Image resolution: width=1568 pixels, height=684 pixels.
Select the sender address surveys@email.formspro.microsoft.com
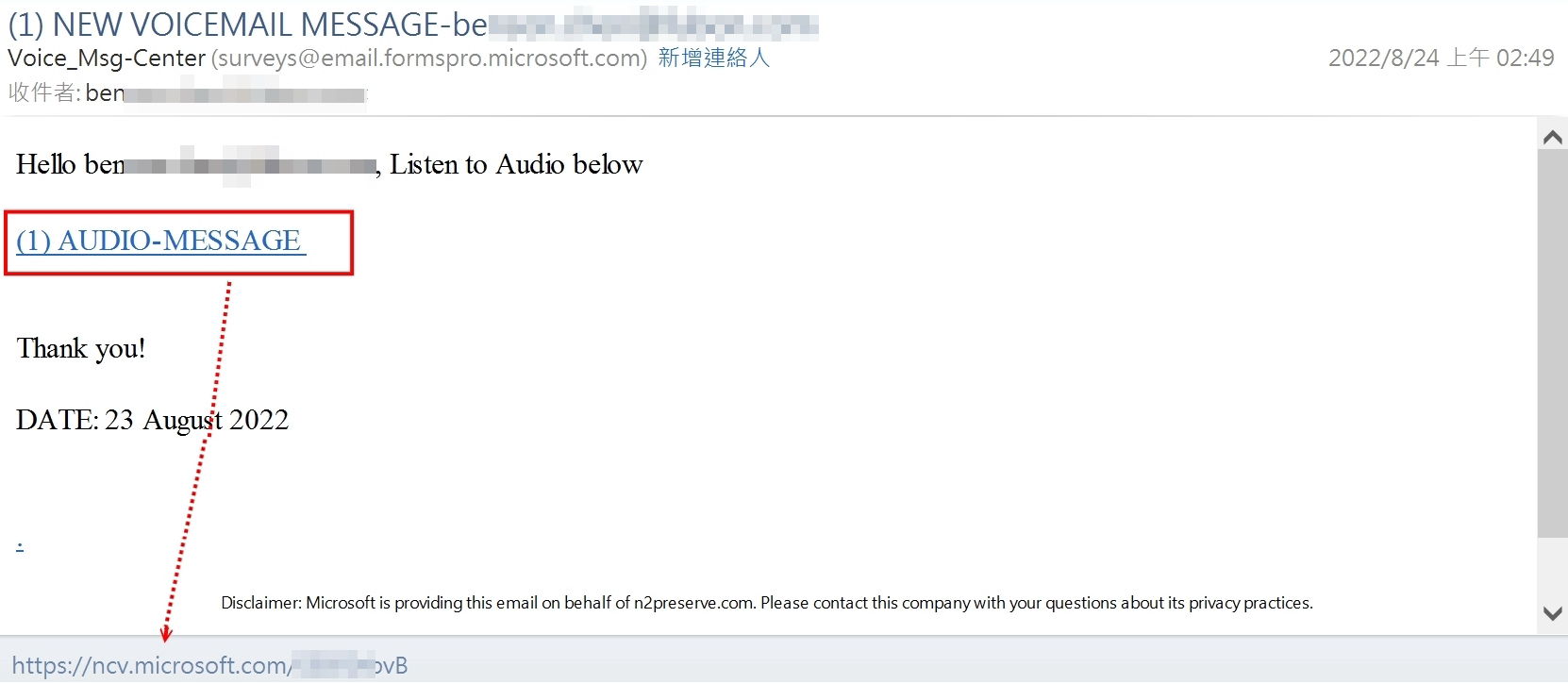click(429, 58)
